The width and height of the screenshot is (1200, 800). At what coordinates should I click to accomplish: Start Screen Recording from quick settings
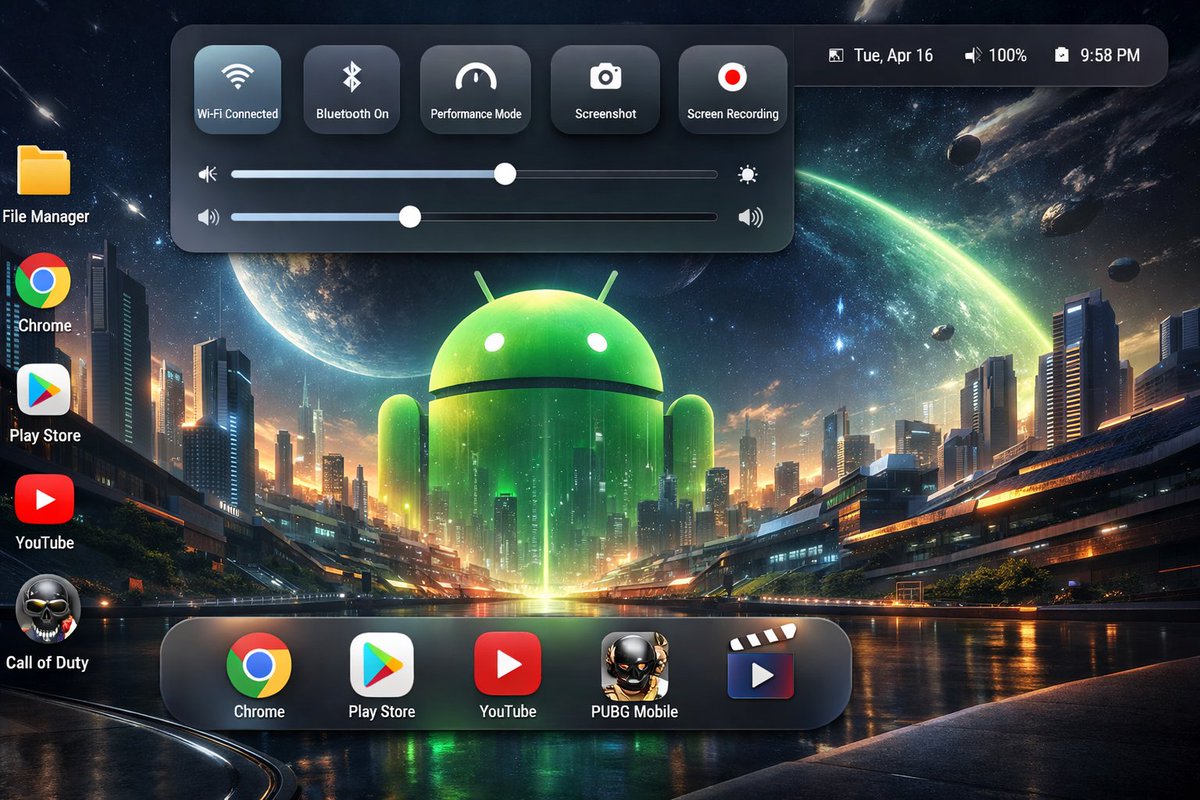point(733,89)
